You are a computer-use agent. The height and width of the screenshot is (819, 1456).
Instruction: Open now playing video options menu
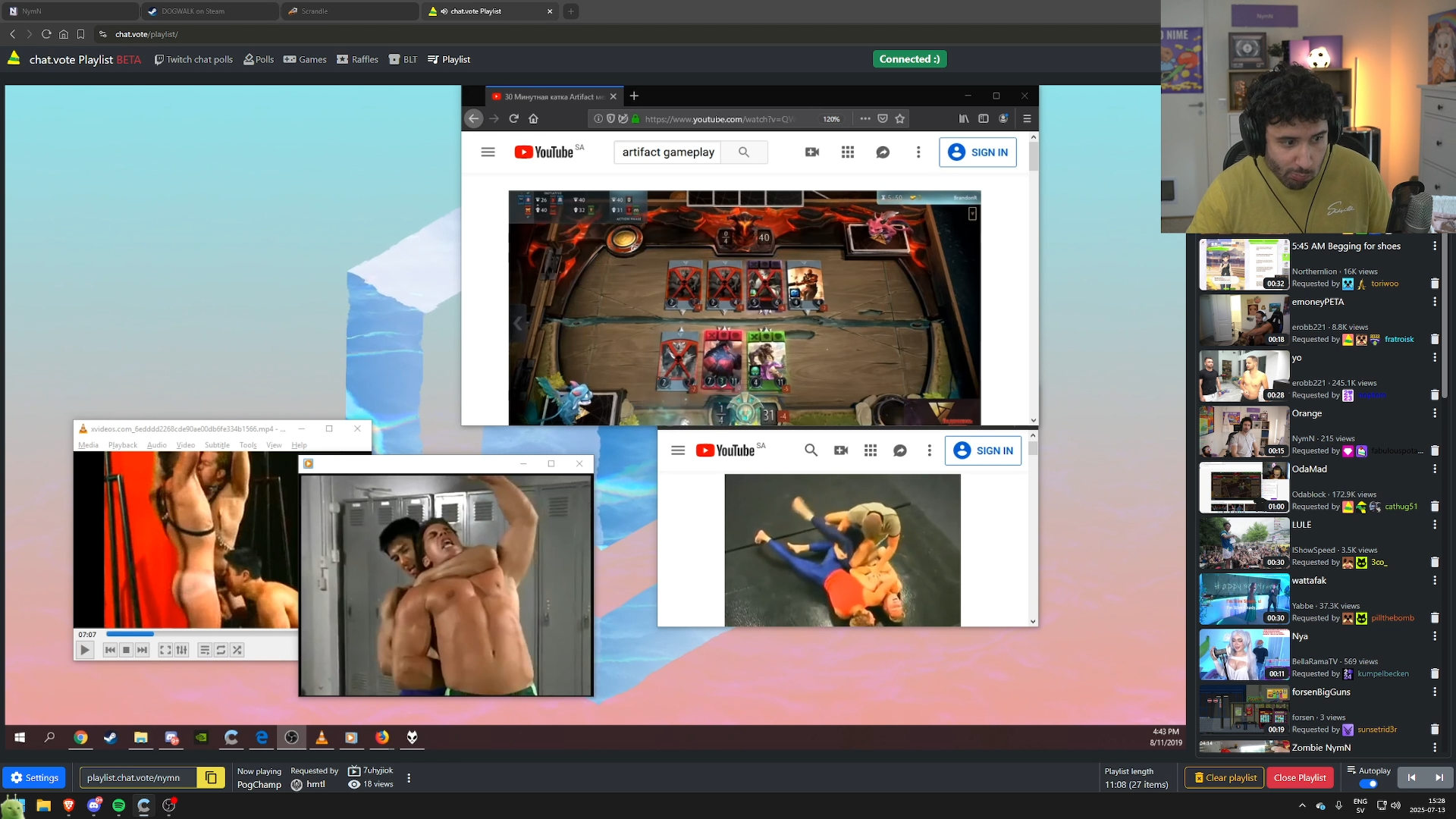point(409,778)
